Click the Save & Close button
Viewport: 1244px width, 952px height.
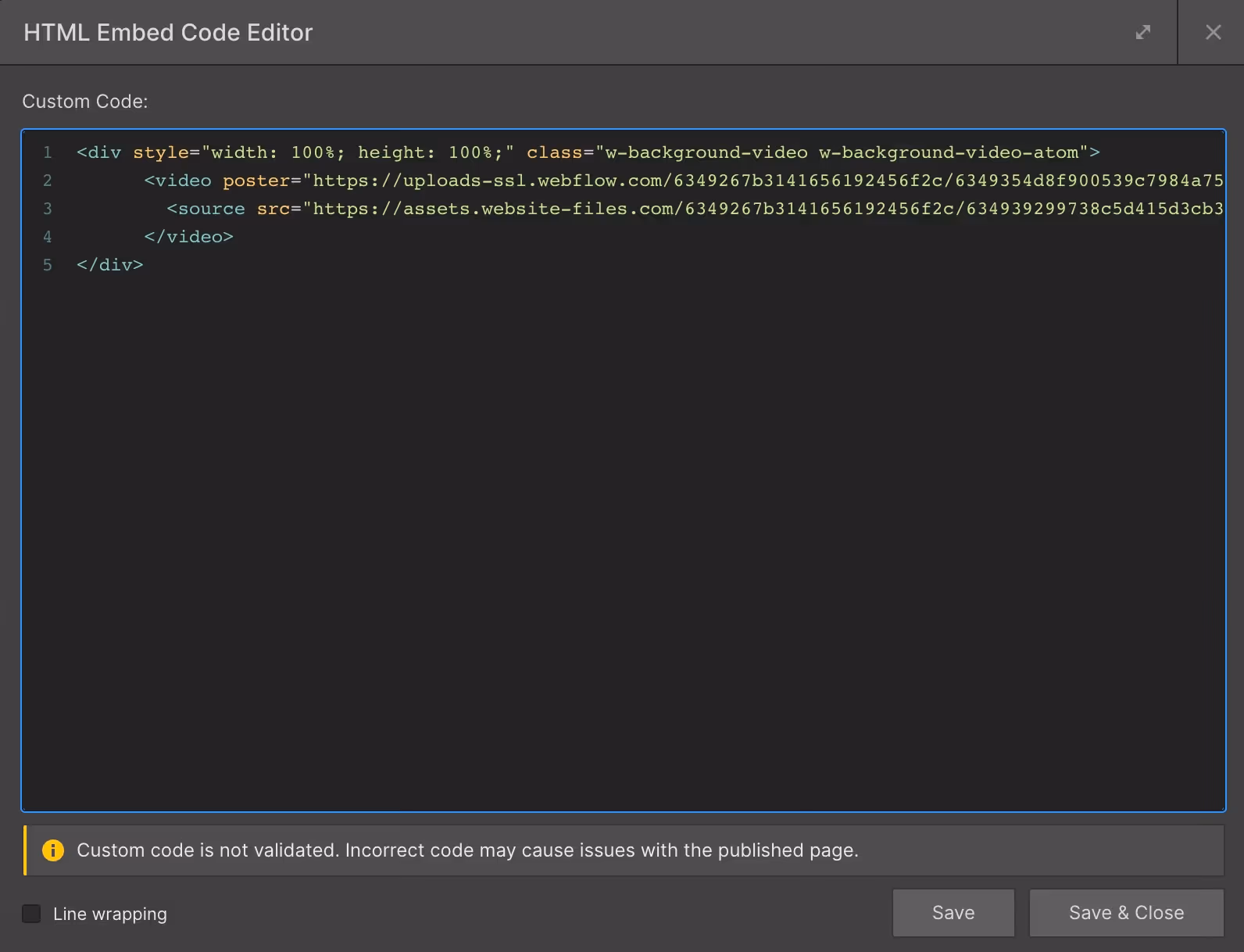tap(1126, 913)
